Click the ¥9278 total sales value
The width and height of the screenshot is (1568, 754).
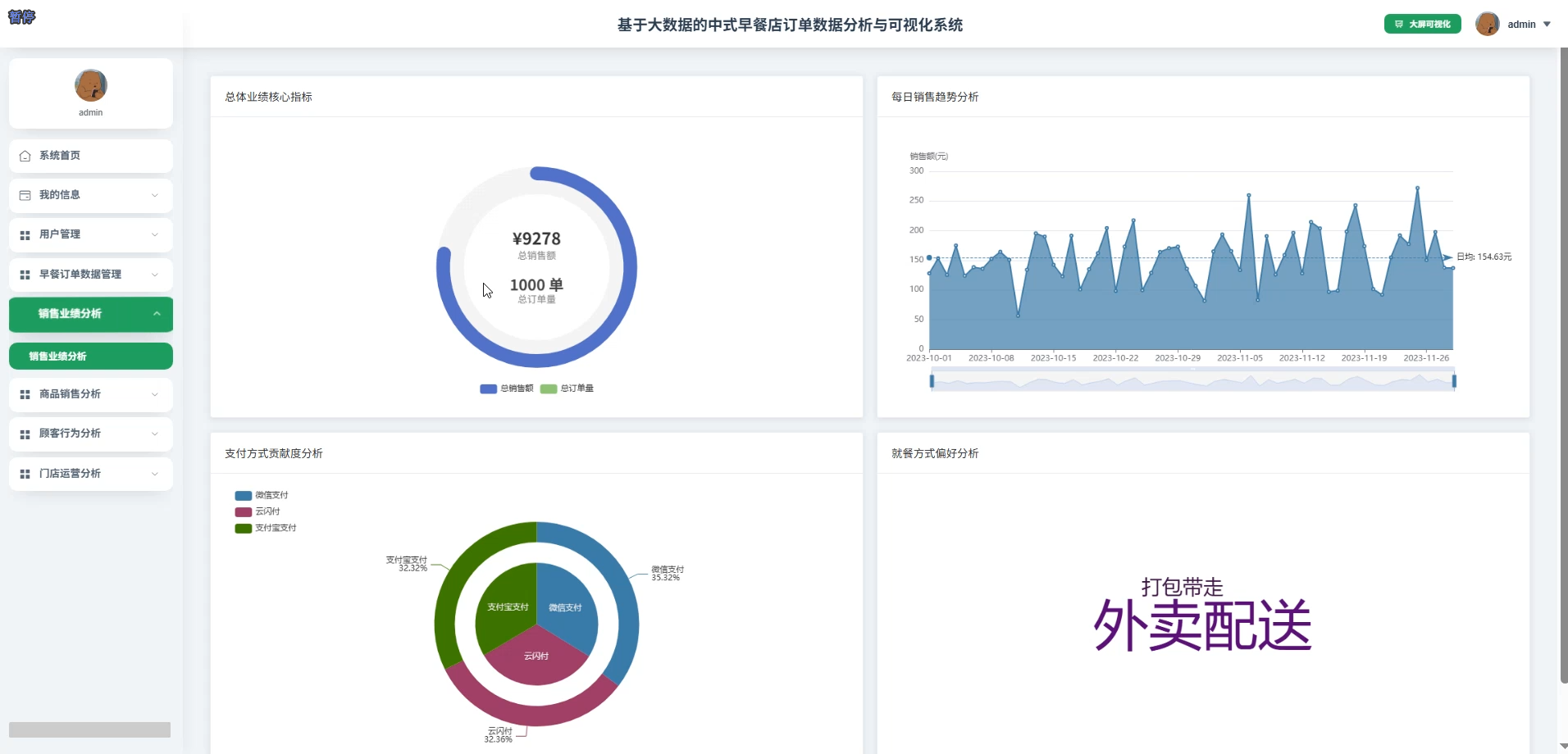pos(536,238)
